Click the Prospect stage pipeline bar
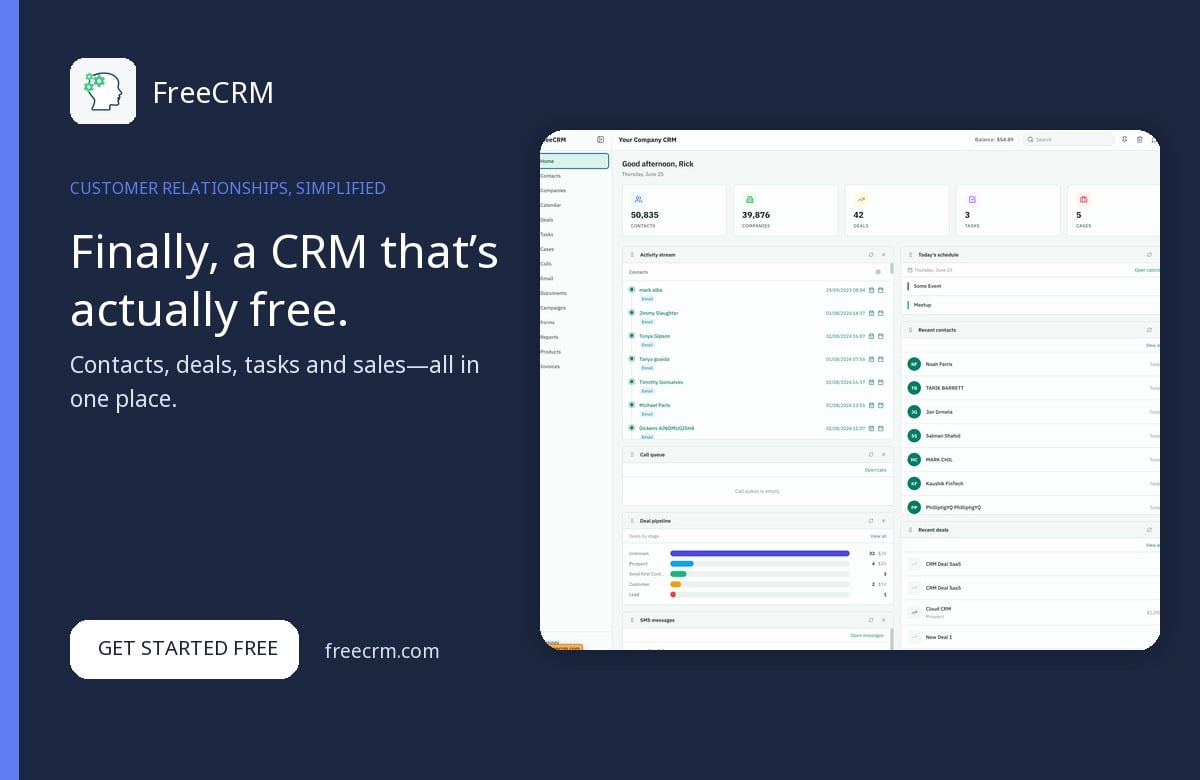Viewport: 1200px width, 780px height. (x=681, y=563)
